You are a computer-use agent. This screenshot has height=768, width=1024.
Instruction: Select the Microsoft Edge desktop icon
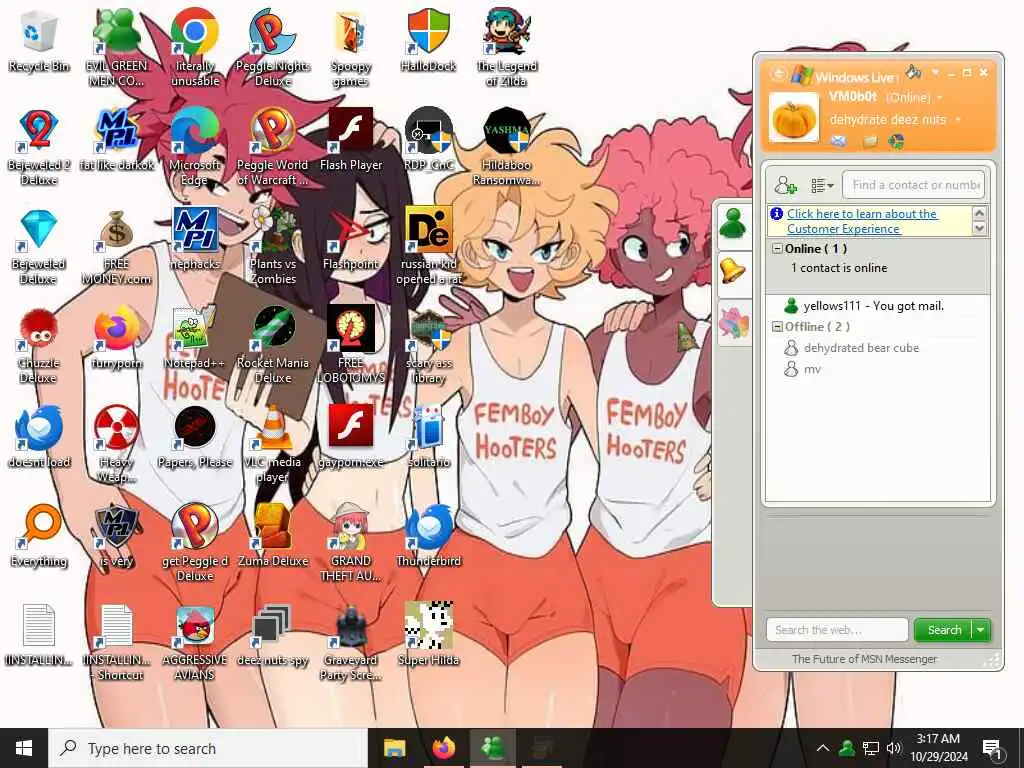click(195, 147)
